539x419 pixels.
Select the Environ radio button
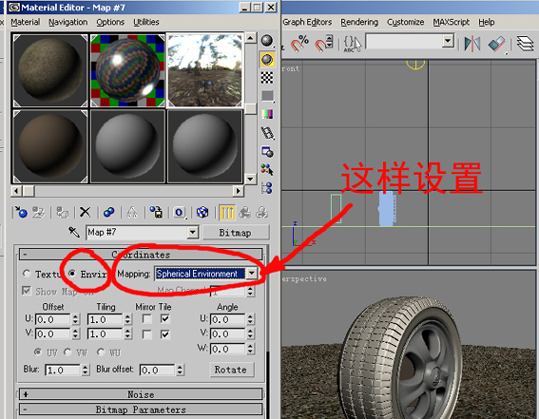[72, 274]
